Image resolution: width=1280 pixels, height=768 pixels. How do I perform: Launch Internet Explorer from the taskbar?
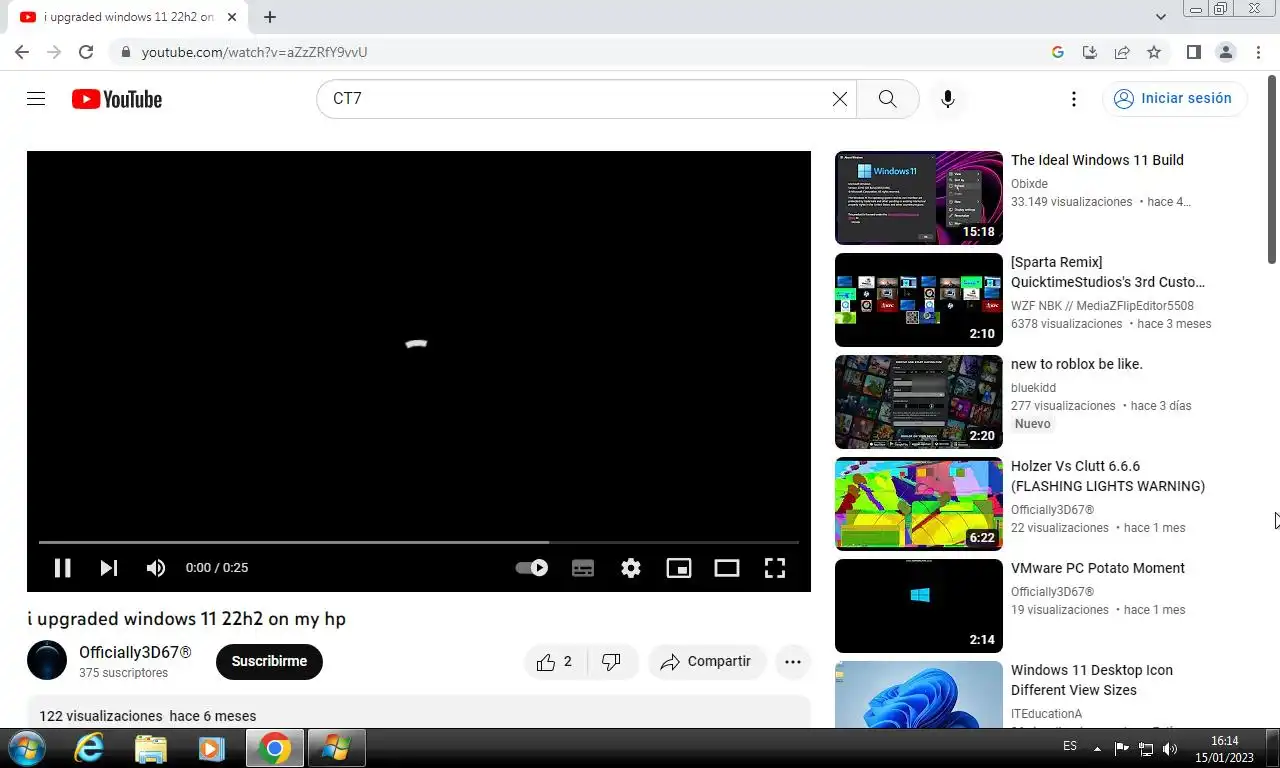point(89,748)
